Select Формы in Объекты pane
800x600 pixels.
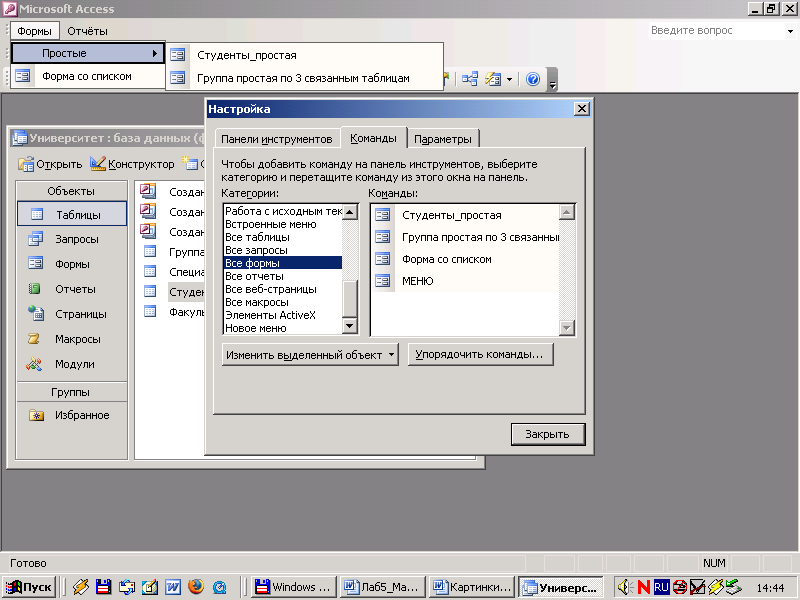[72, 264]
